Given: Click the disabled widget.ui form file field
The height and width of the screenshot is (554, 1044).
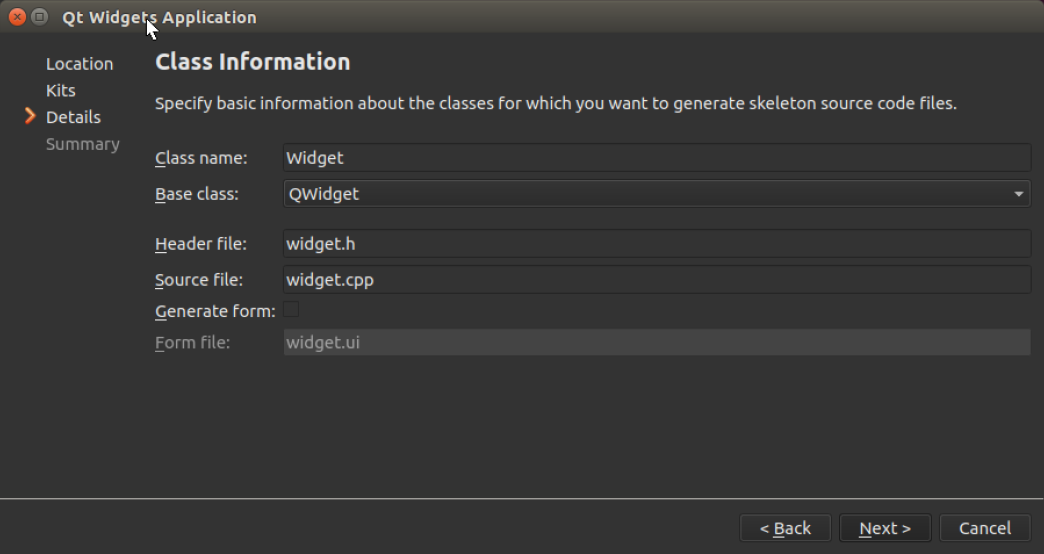Looking at the screenshot, I should [657, 342].
